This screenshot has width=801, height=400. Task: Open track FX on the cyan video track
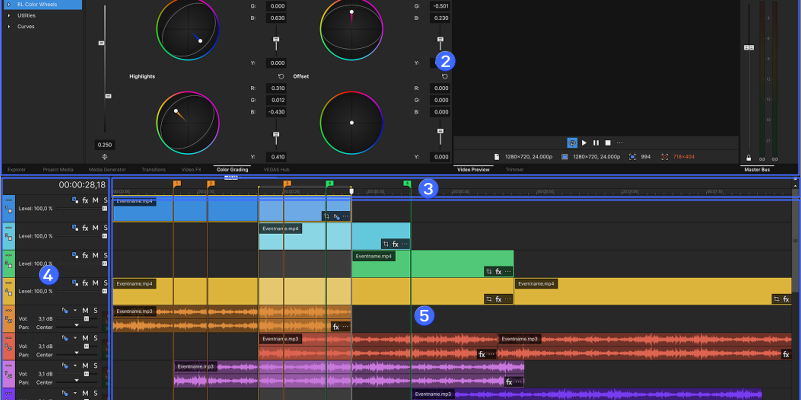coord(85,228)
